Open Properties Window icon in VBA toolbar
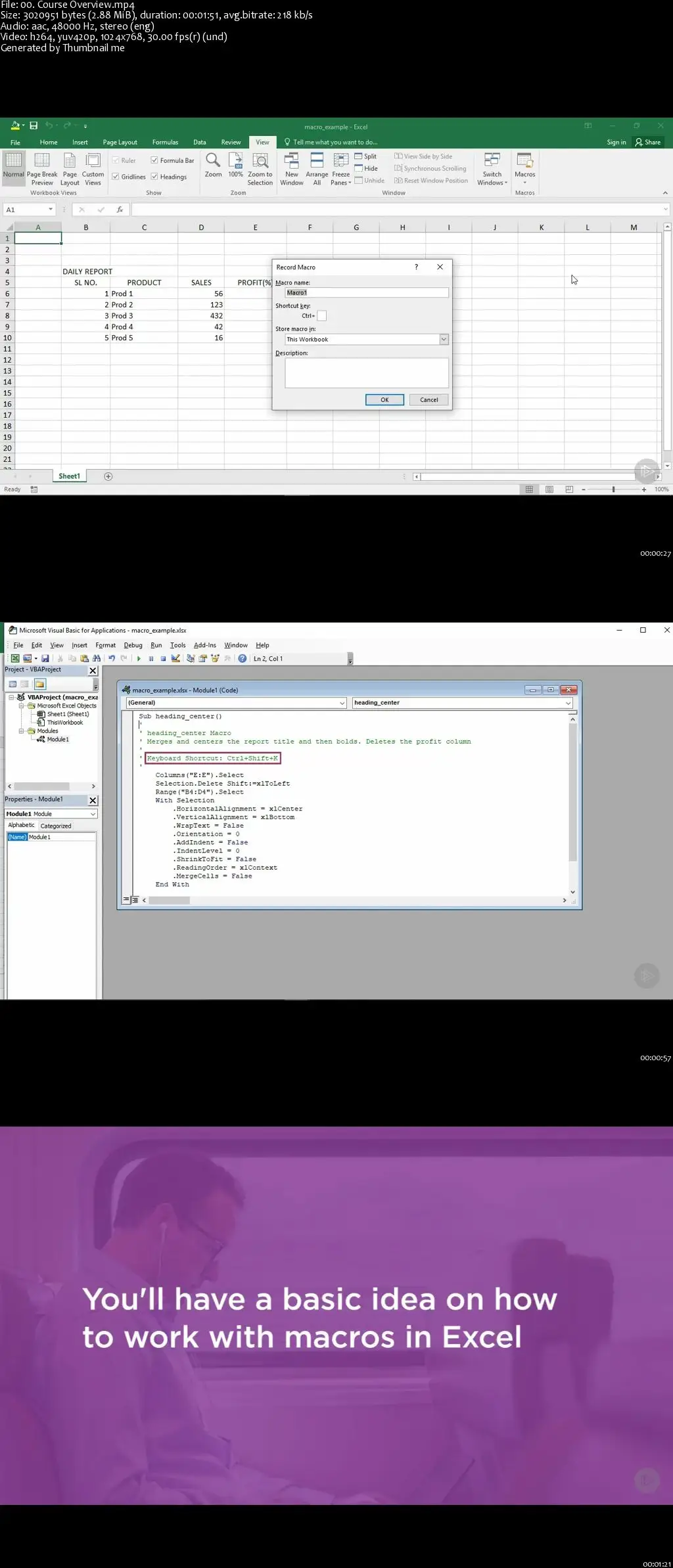Screen dimensions: 673x1568 click(203, 658)
